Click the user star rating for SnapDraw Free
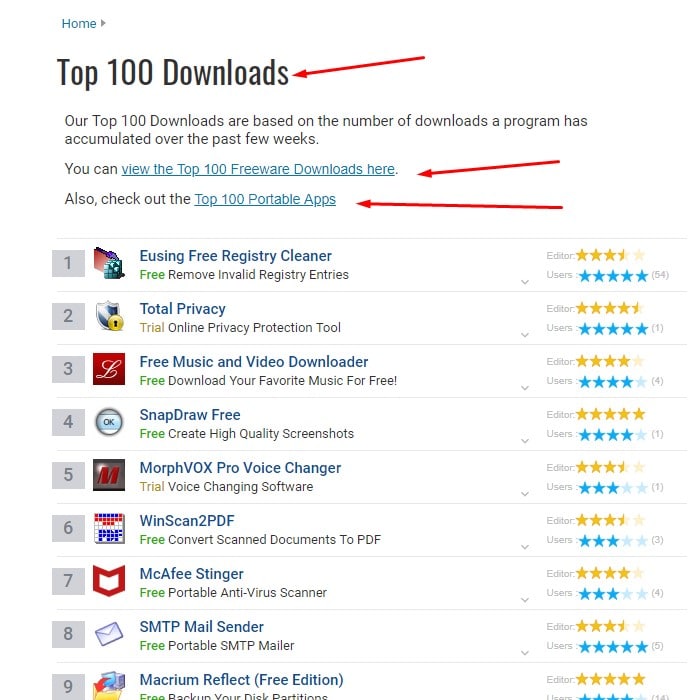The height and width of the screenshot is (700, 690). pyautogui.click(x=612, y=435)
